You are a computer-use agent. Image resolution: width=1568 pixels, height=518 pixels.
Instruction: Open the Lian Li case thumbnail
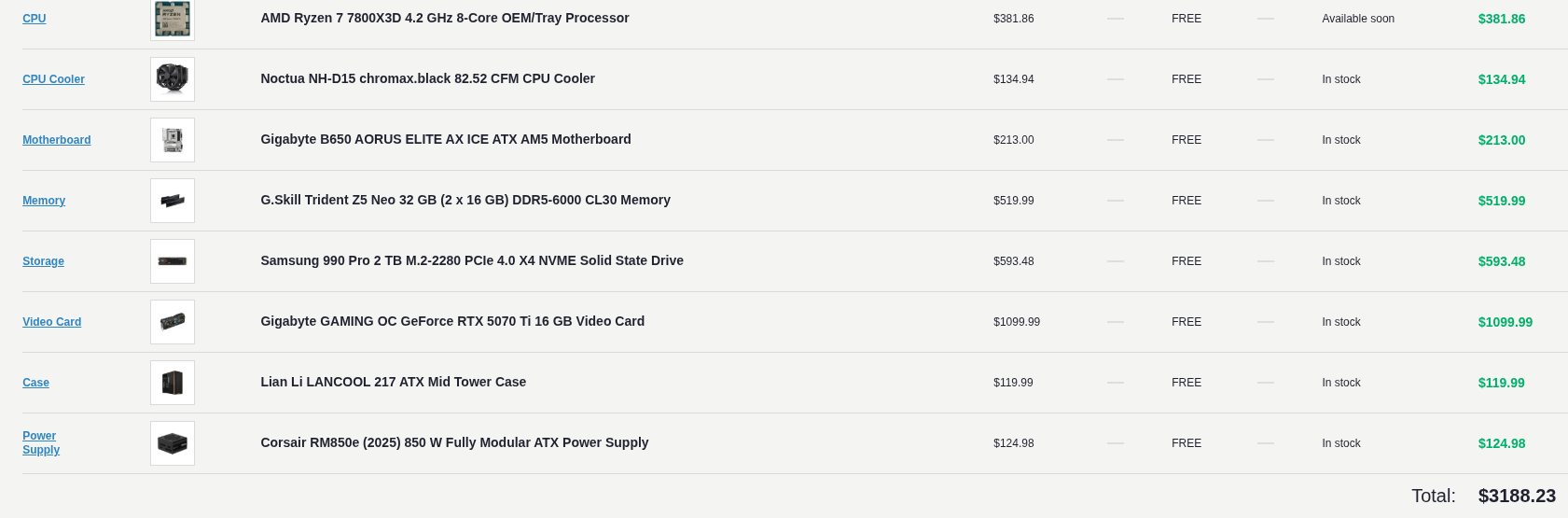point(173,383)
